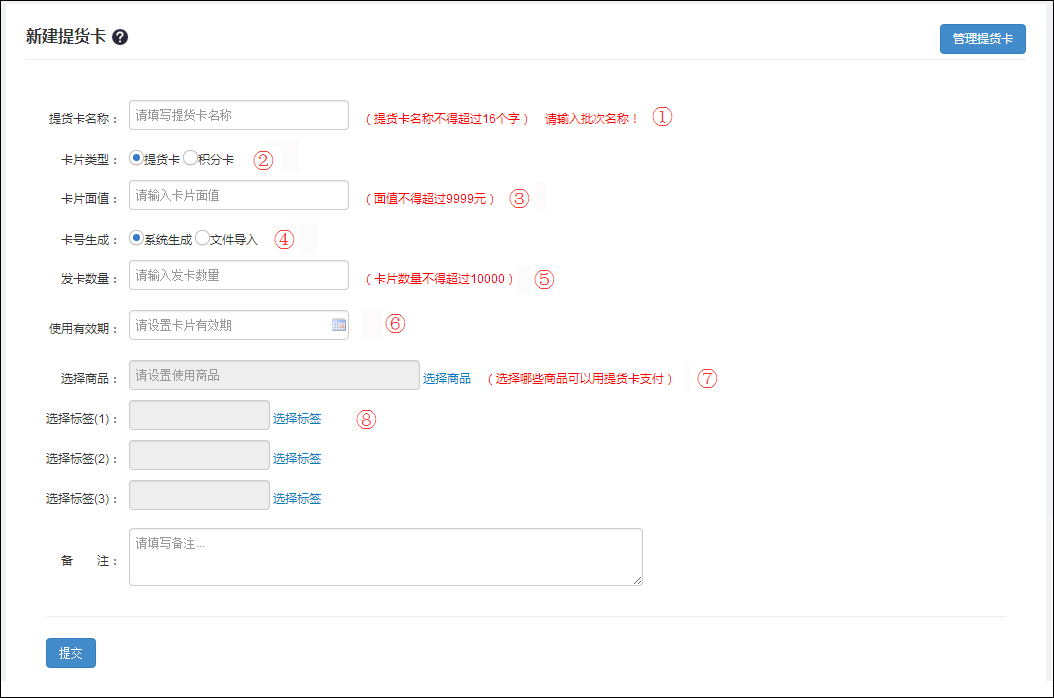The width and height of the screenshot is (1054, 698).
Task: Click 选择标签 link for tag 3
Action: click(297, 498)
